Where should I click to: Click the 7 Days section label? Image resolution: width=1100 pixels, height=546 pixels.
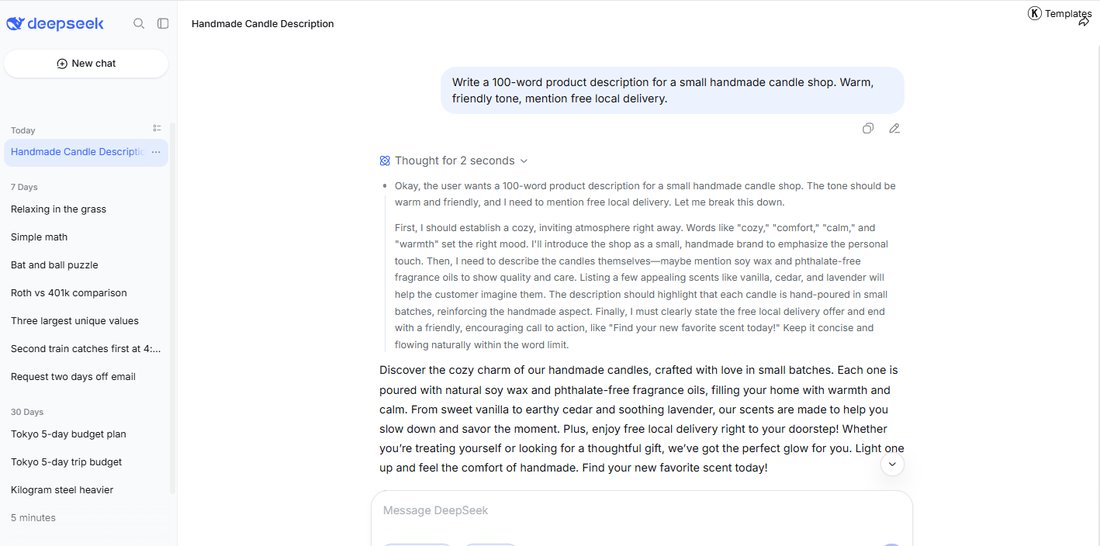(24, 187)
